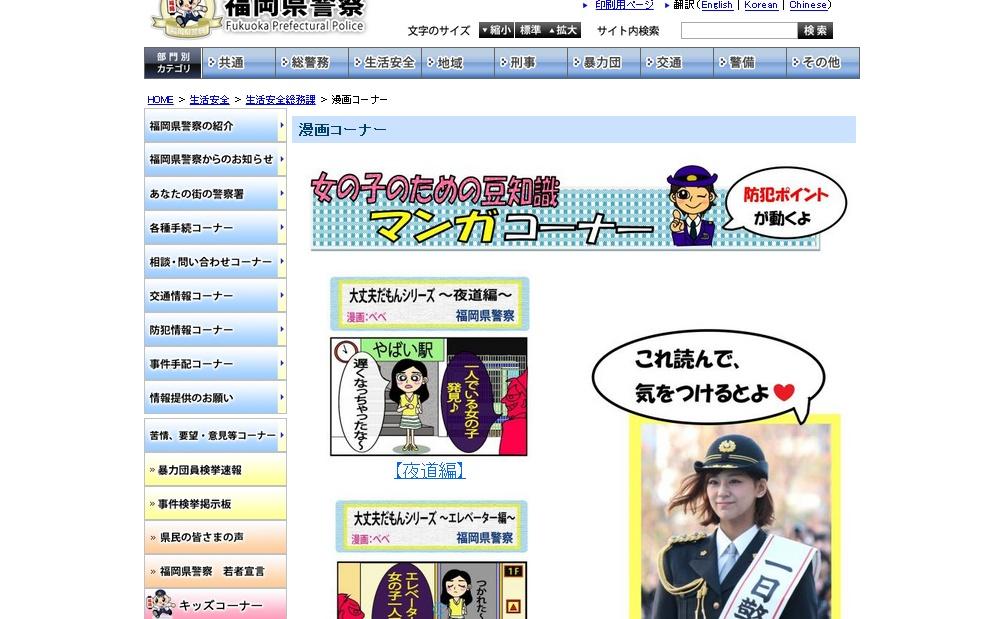Viewport: 1000px width, 619px height.
Task: Click the 部門別カテゴリ category label
Action: point(173,63)
